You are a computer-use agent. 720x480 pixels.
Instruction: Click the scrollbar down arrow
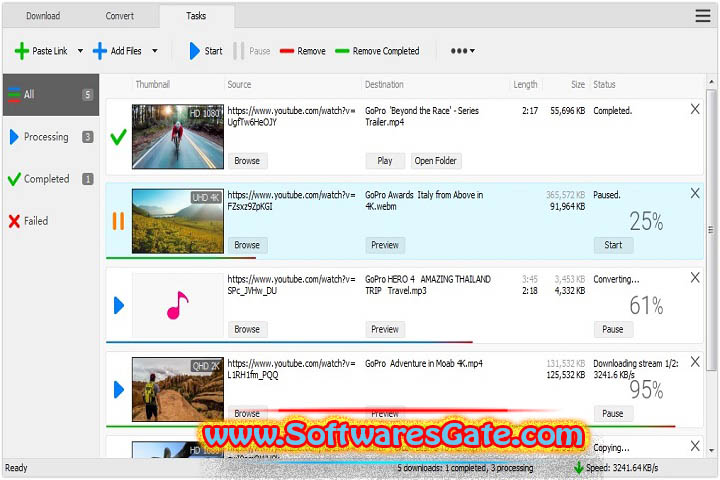pyautogui.click(x=711, y=450)
